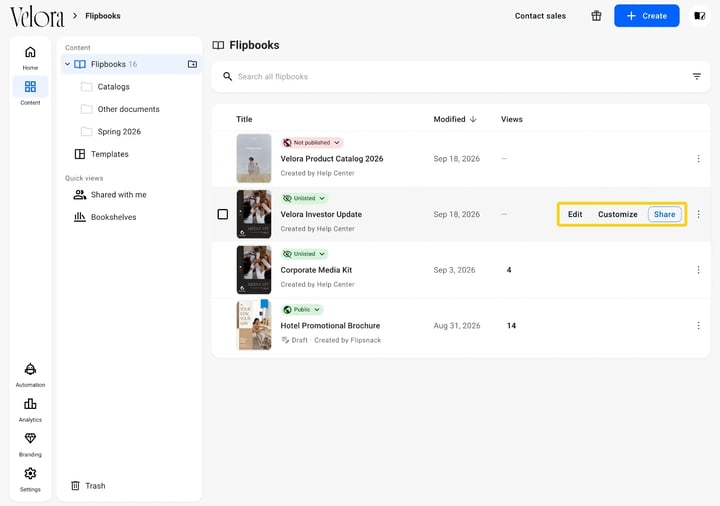Viewport: 720px width, 506px height.
Task: Click the Corporate Media Kit title
Action: tap(316, 270)
